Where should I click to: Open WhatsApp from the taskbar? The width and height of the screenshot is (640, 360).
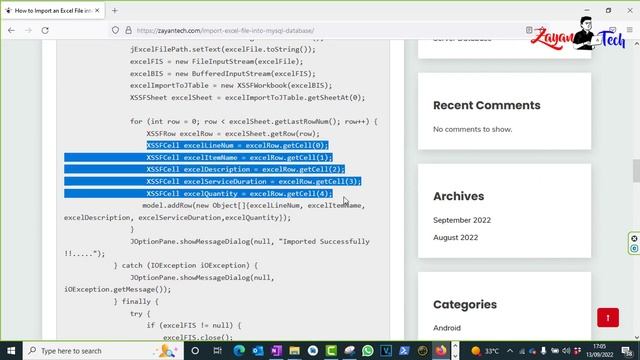[x=368, y=351]
